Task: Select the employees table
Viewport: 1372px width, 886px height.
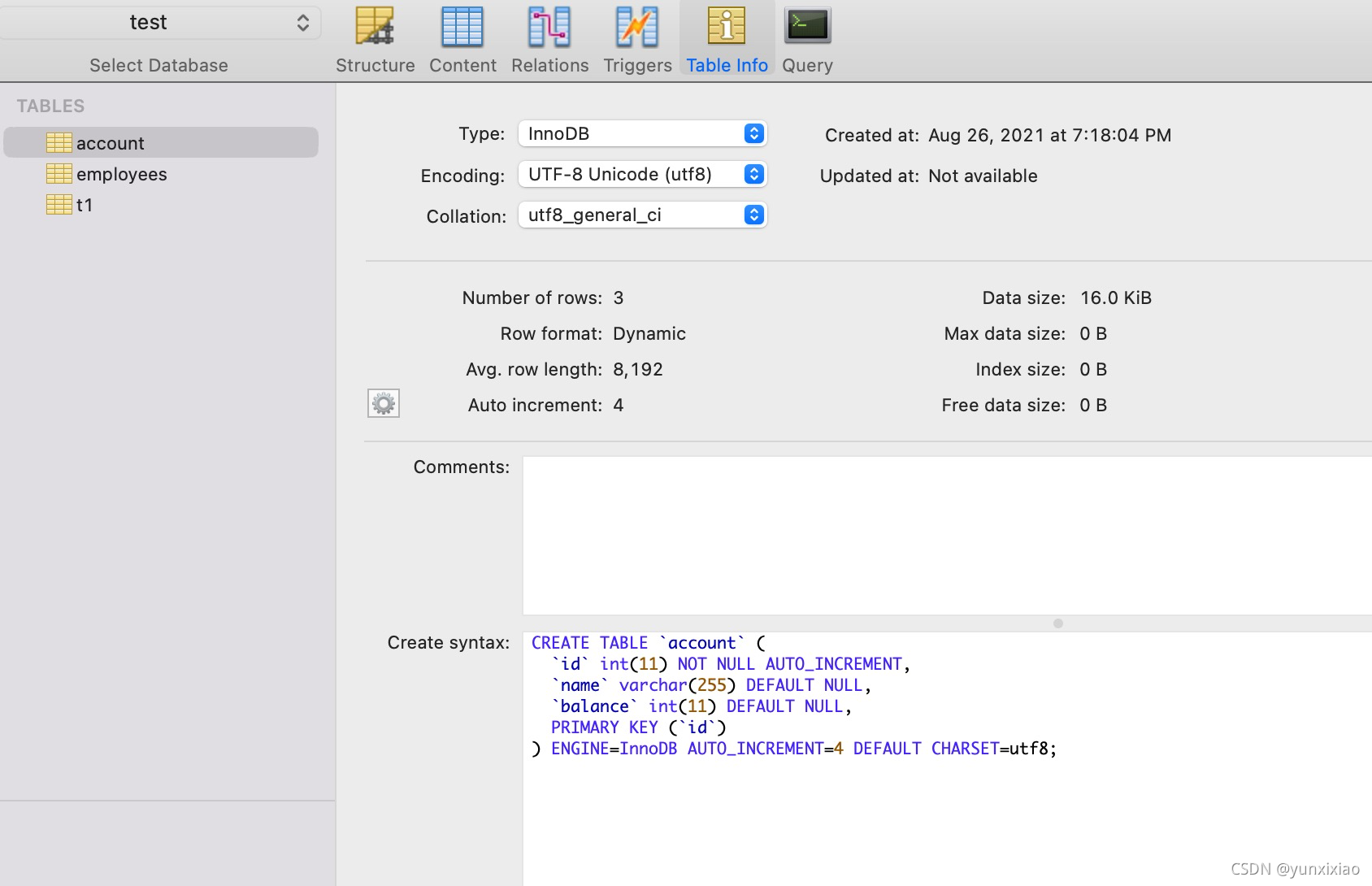Action: (122, 173)
